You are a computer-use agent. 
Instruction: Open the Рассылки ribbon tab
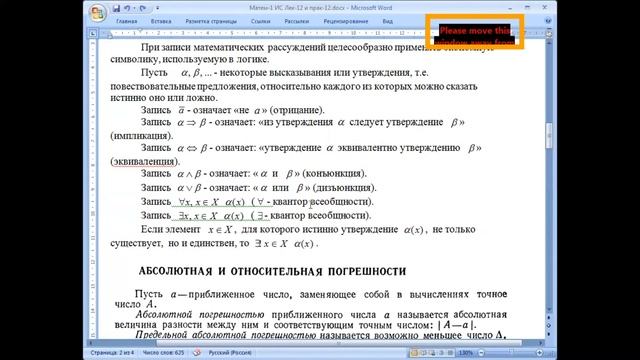point(297,21)
